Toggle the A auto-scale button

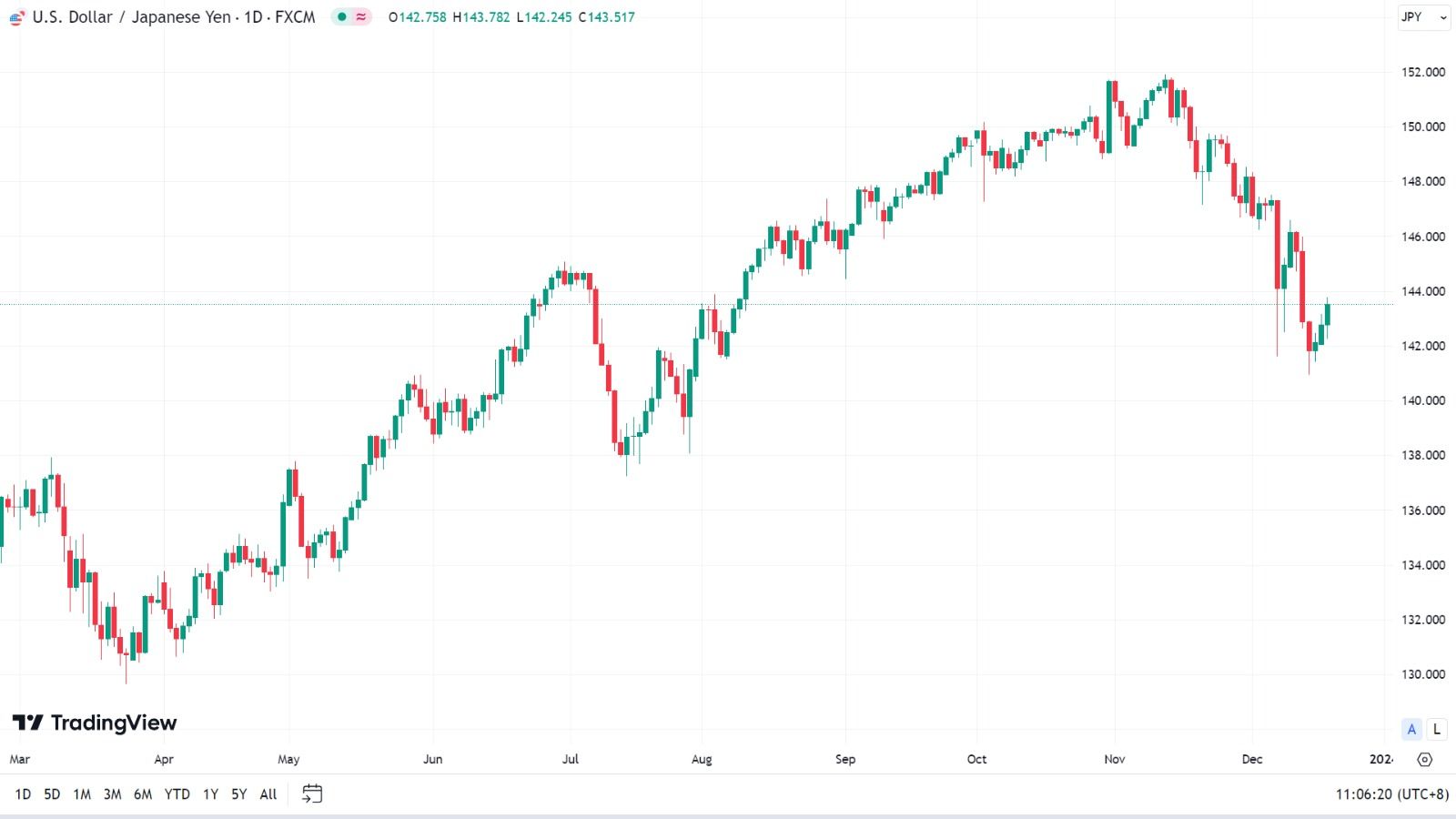pyautogui.click(x=1411, y=729)
